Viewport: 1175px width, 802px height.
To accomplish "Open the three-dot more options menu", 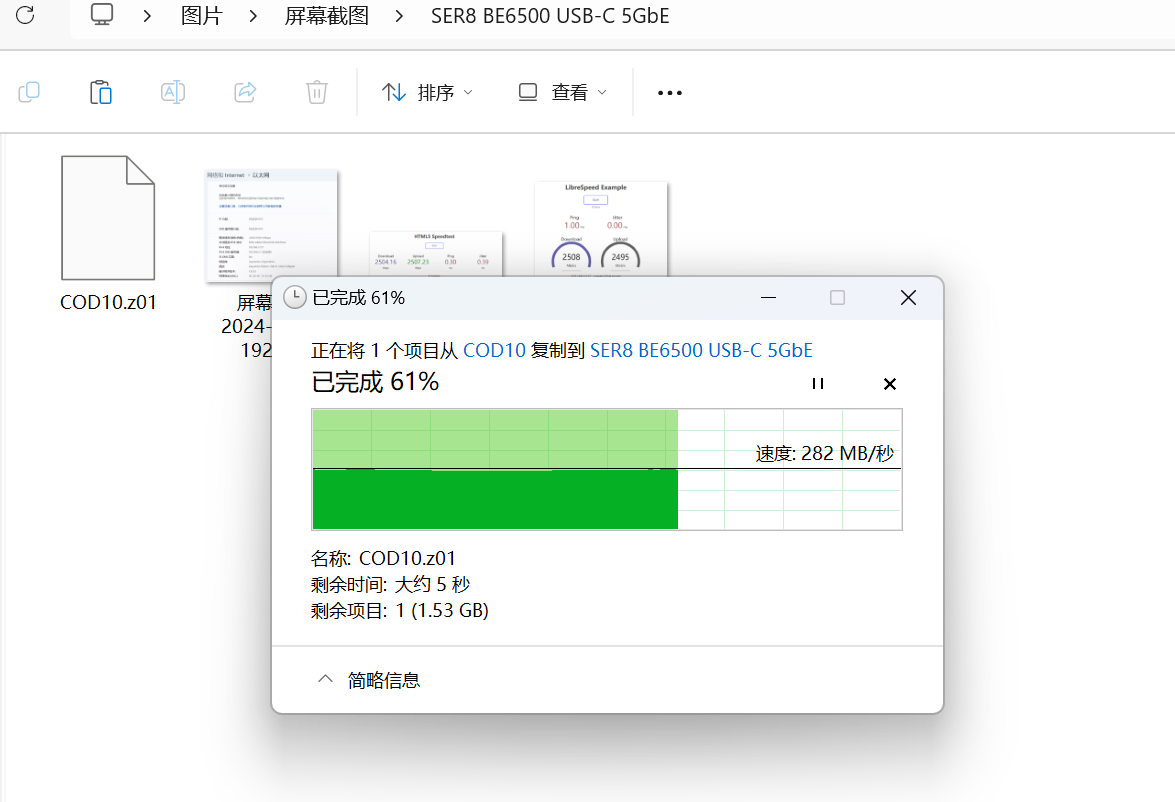I will point(670,93).
